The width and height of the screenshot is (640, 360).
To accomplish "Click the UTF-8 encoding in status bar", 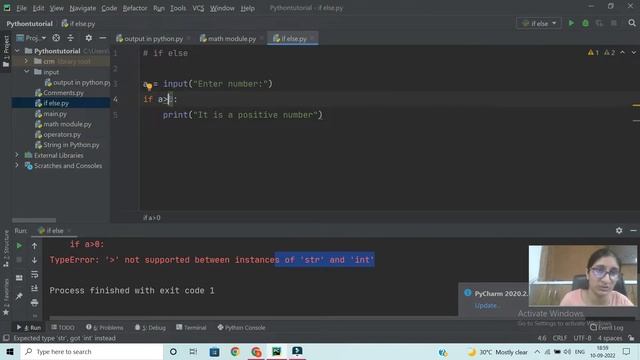I will [582, 338].
